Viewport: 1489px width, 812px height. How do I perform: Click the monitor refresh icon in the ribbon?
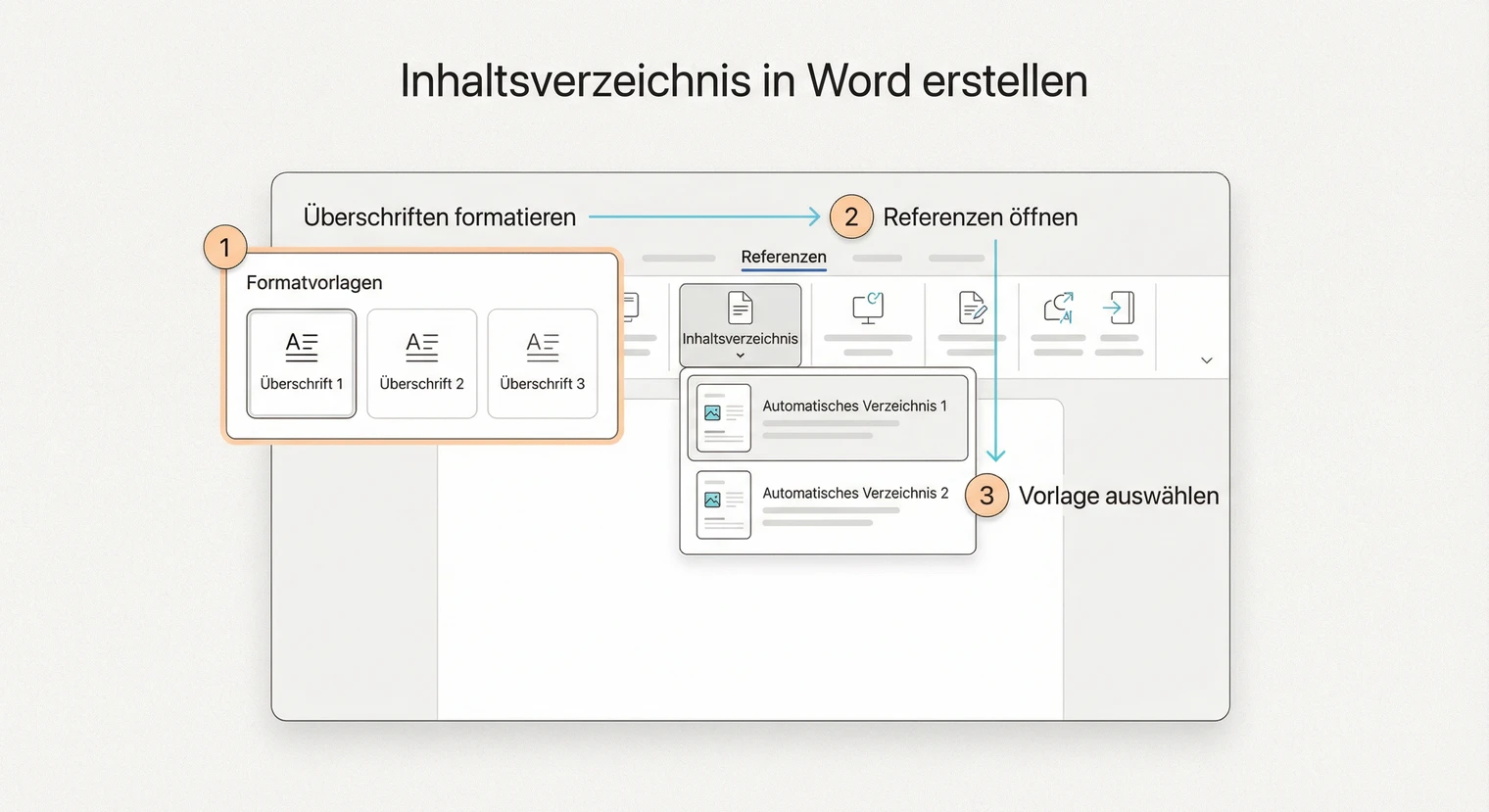867,307
